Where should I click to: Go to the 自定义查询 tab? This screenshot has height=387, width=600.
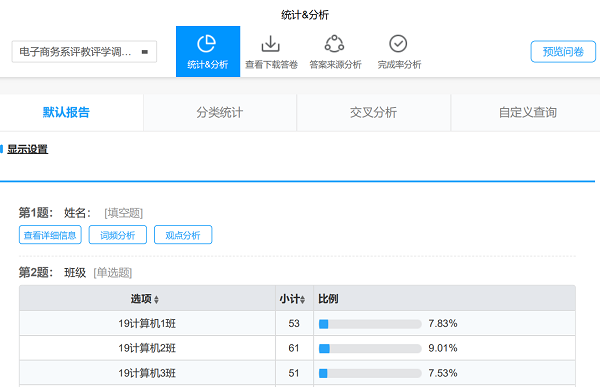[527, 113]
